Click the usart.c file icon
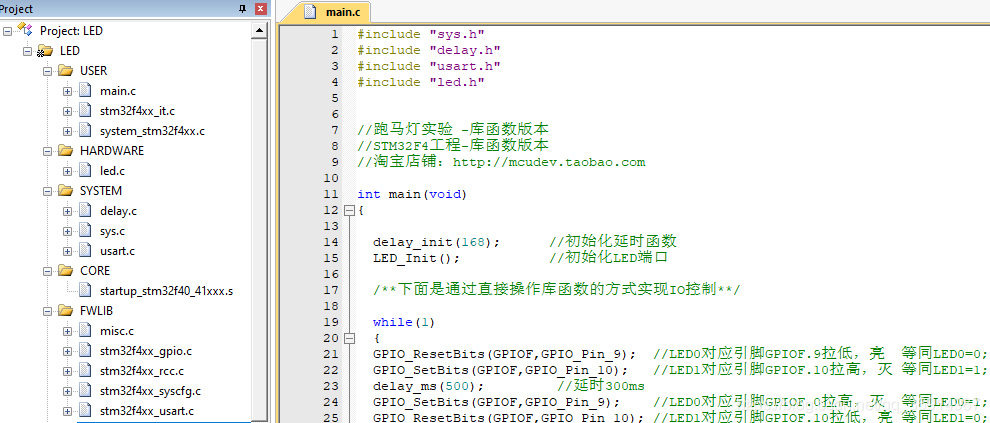 click(x=85, y=251)
